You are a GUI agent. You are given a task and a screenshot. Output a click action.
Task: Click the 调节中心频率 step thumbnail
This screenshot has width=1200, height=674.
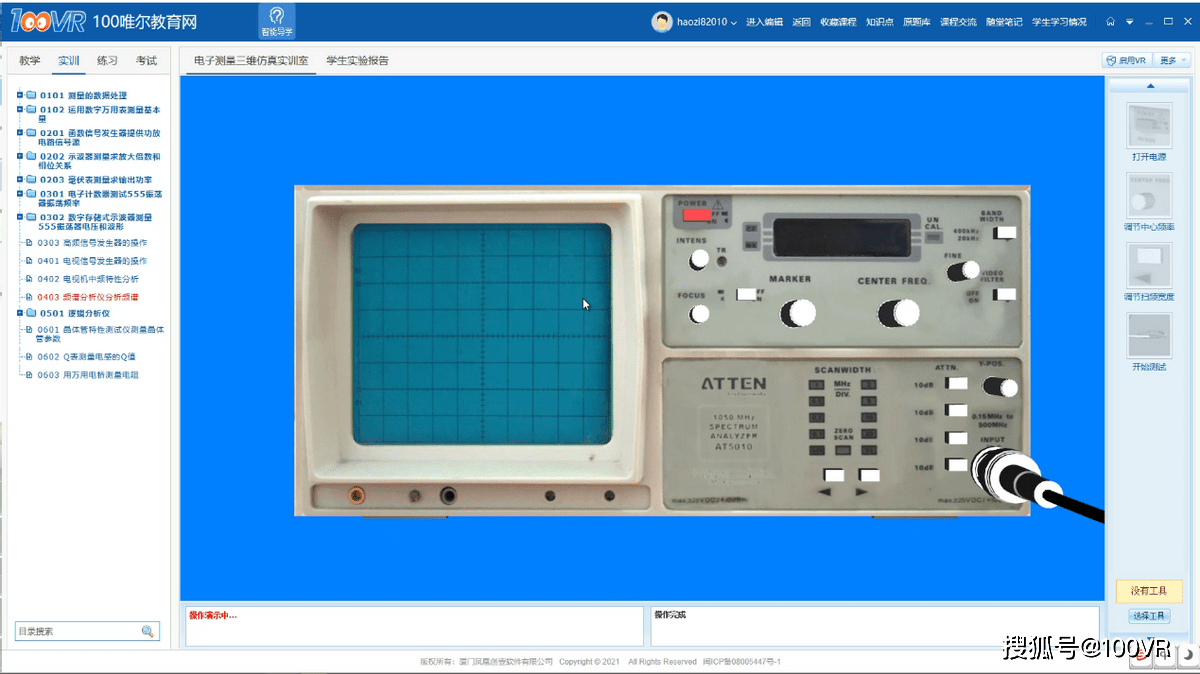[x=1149, y=195]
